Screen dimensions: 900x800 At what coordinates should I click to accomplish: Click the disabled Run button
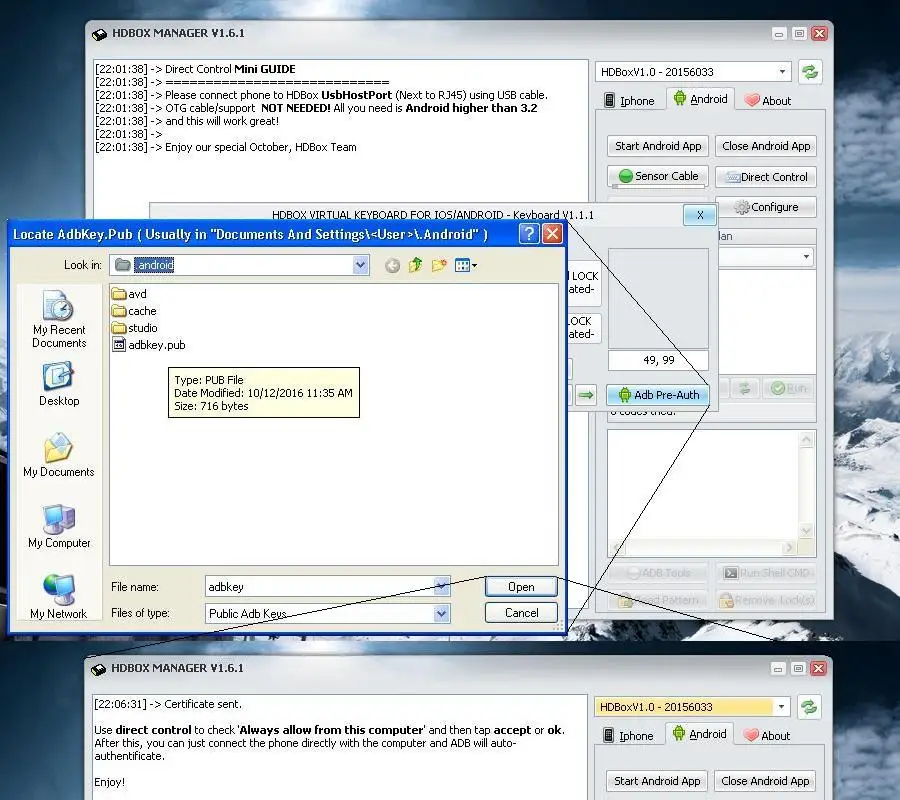(x=789, y=389)
